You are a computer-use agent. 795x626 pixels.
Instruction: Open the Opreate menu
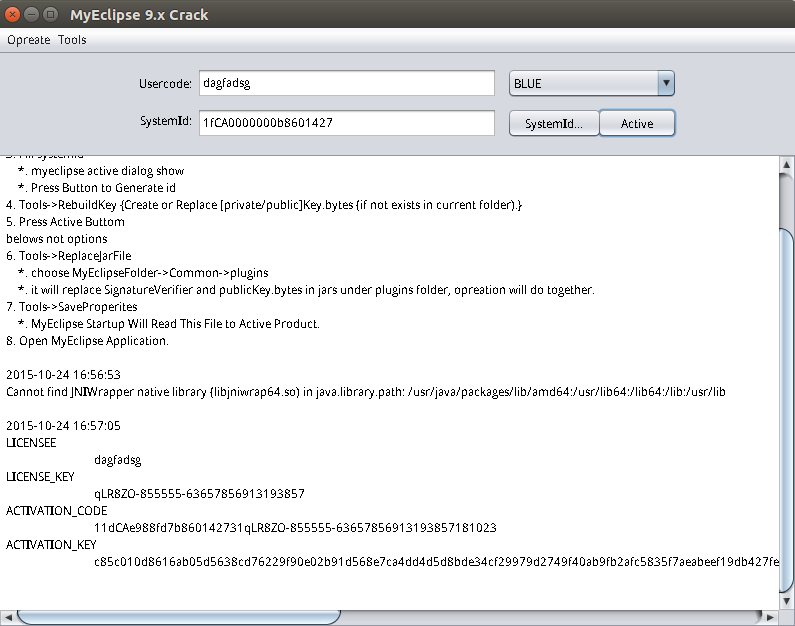click(28, 40)
